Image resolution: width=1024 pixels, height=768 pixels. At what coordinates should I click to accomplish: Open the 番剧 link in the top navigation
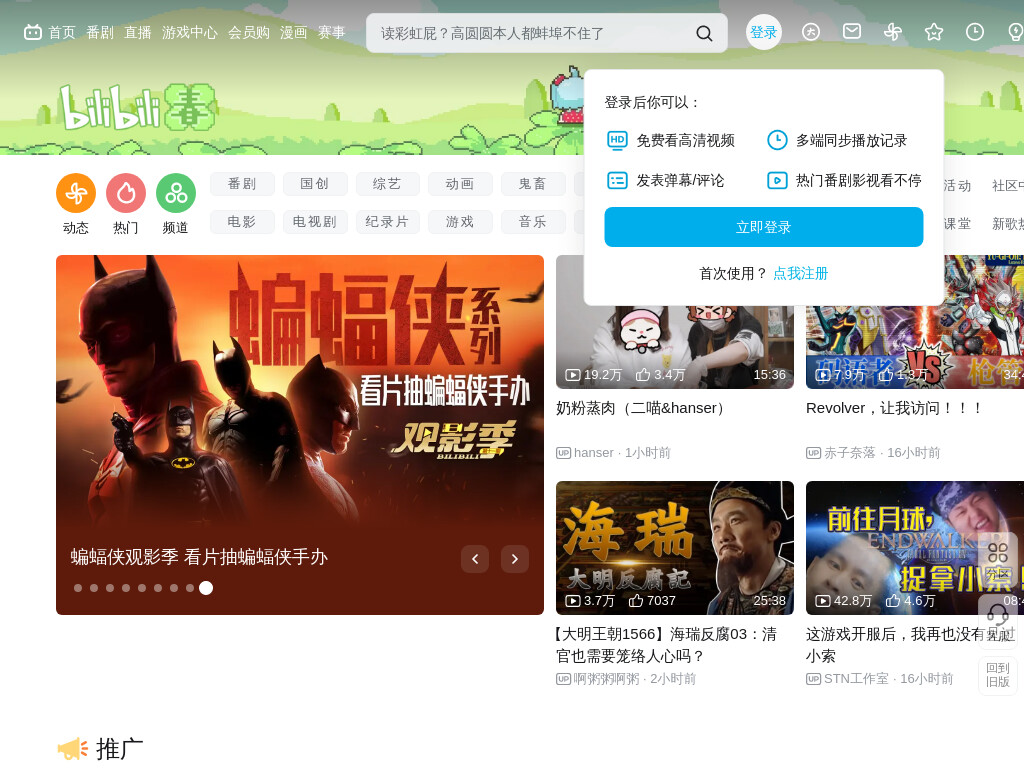[x=100, y=33]
